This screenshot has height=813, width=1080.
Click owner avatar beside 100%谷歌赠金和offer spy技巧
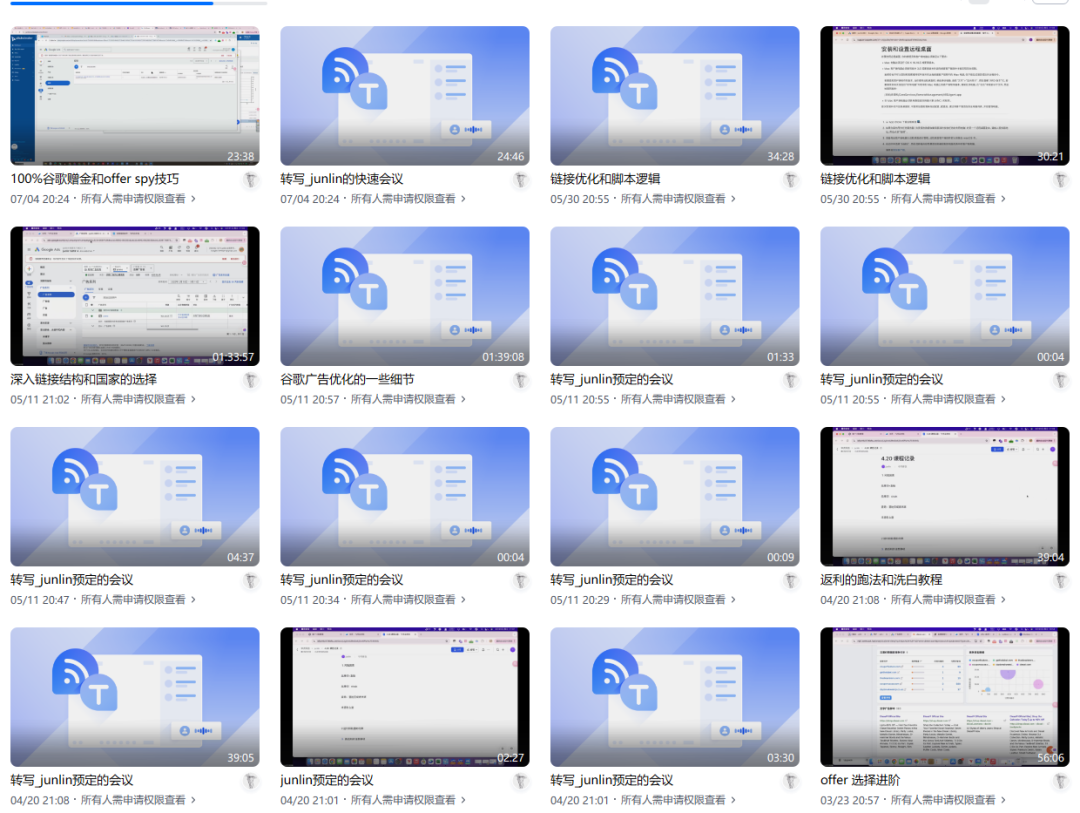pyautogui.click(x=251, y=181)
